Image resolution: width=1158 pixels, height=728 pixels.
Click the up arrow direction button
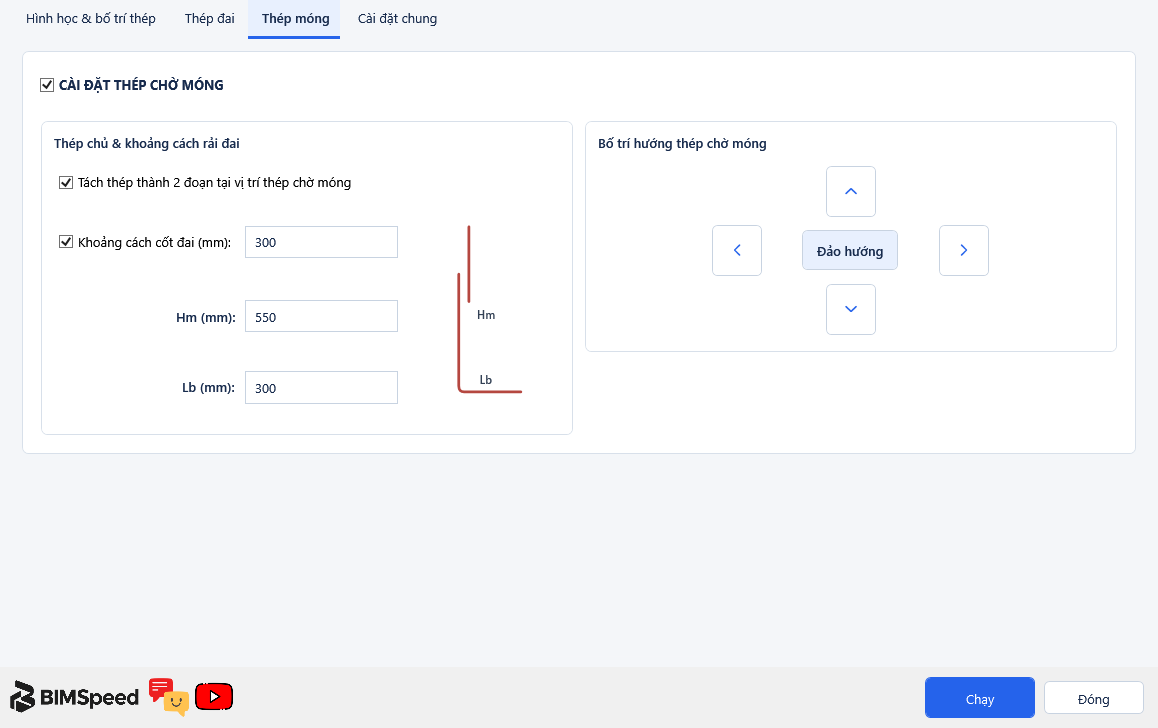point(851,191)
